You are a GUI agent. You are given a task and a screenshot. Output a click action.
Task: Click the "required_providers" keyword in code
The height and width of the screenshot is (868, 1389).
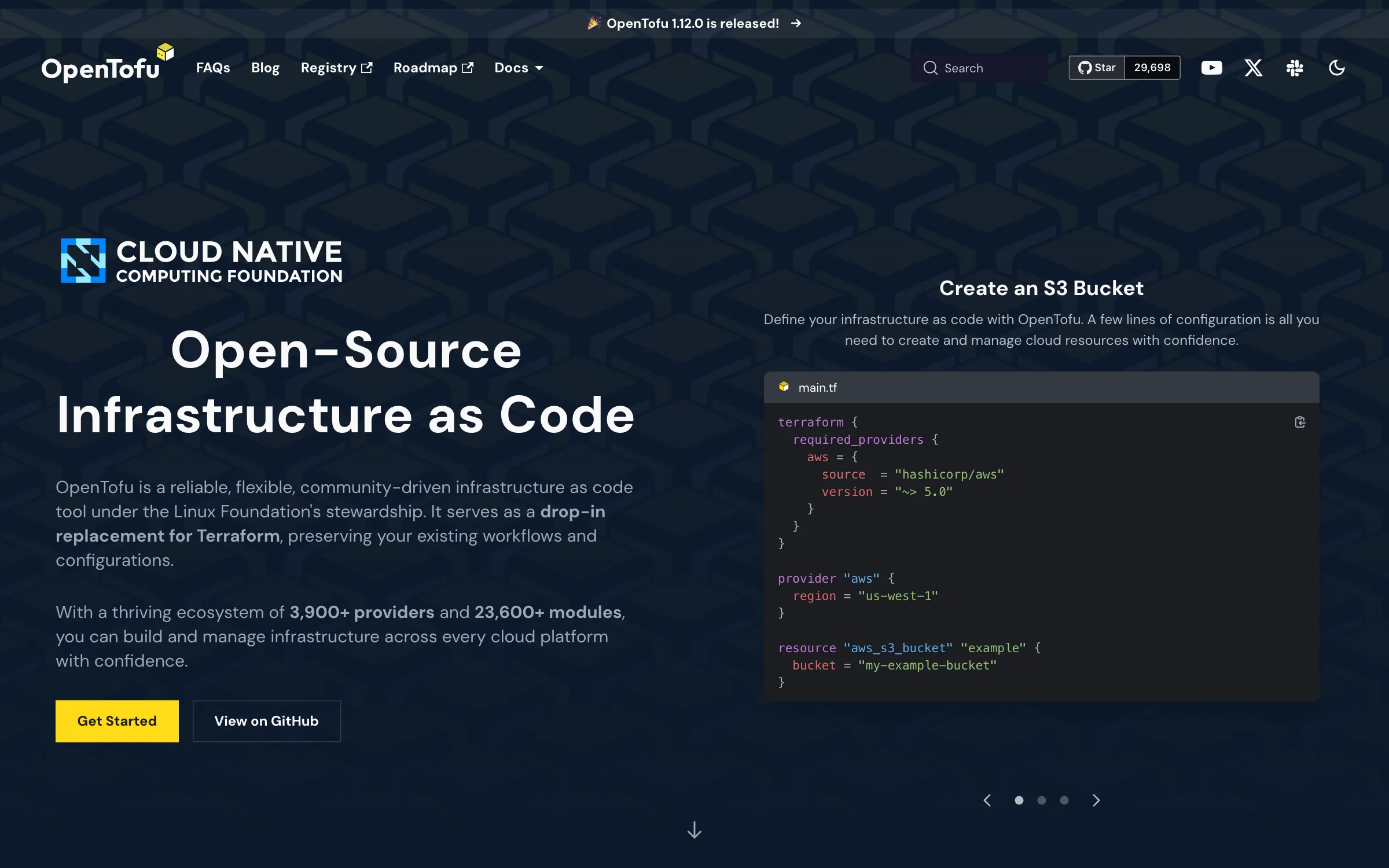(x=858, y=440)
